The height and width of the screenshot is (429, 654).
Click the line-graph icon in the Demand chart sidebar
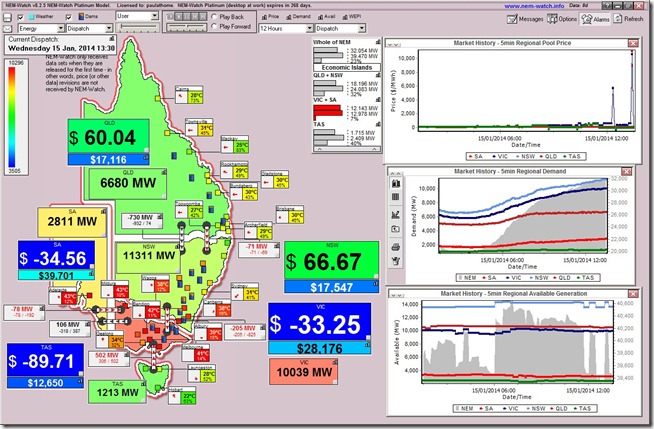pyautogui.click(x=395, y=214)
